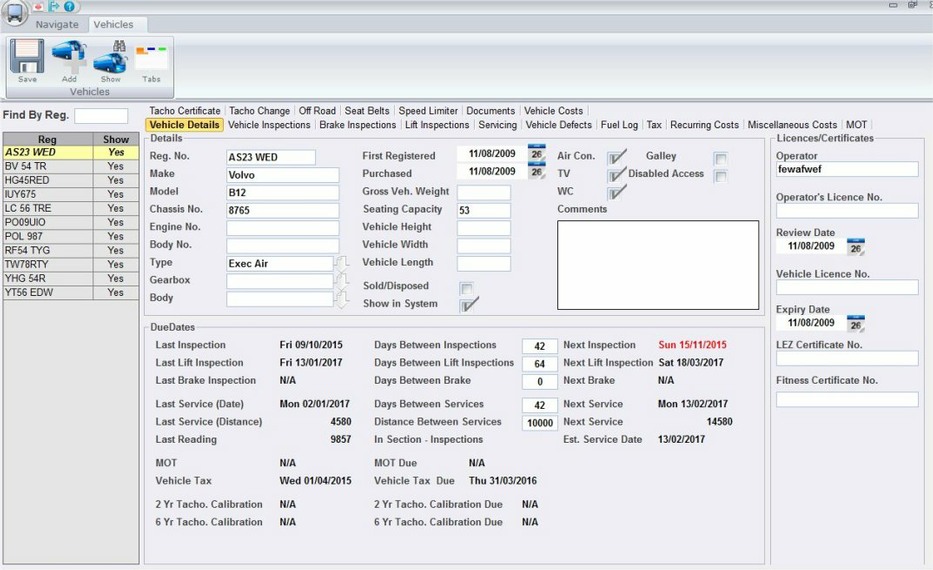This screenshot has width=933, height=570.
Task: Open the Gearbox dropdown arrow
Action: pyautogui.click(x=341, y=281)
